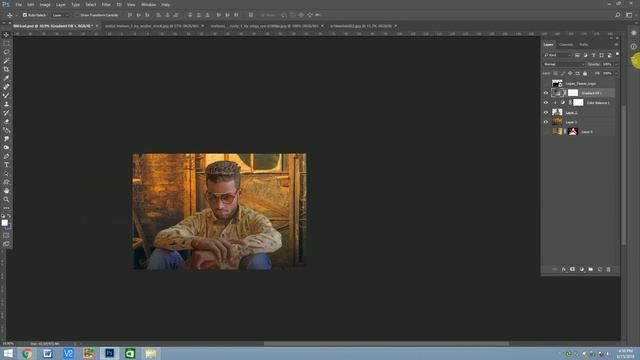
Task: Select the Brush tool
Action: 6,96
